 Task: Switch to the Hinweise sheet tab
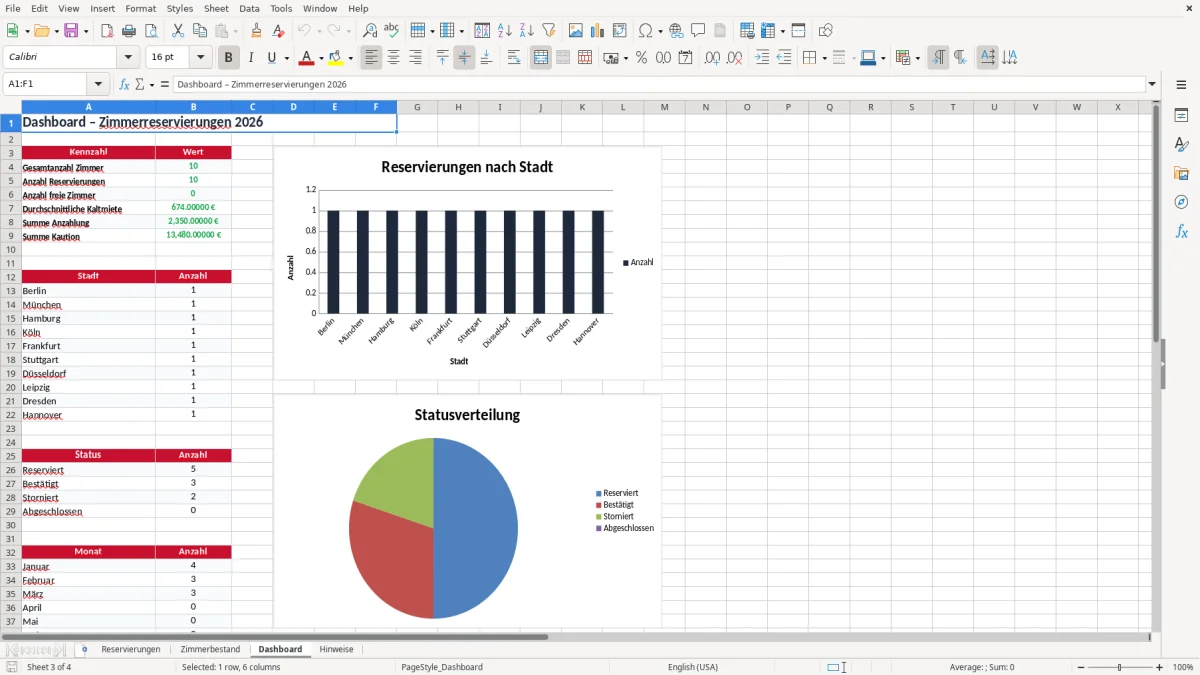coord(336,649)
